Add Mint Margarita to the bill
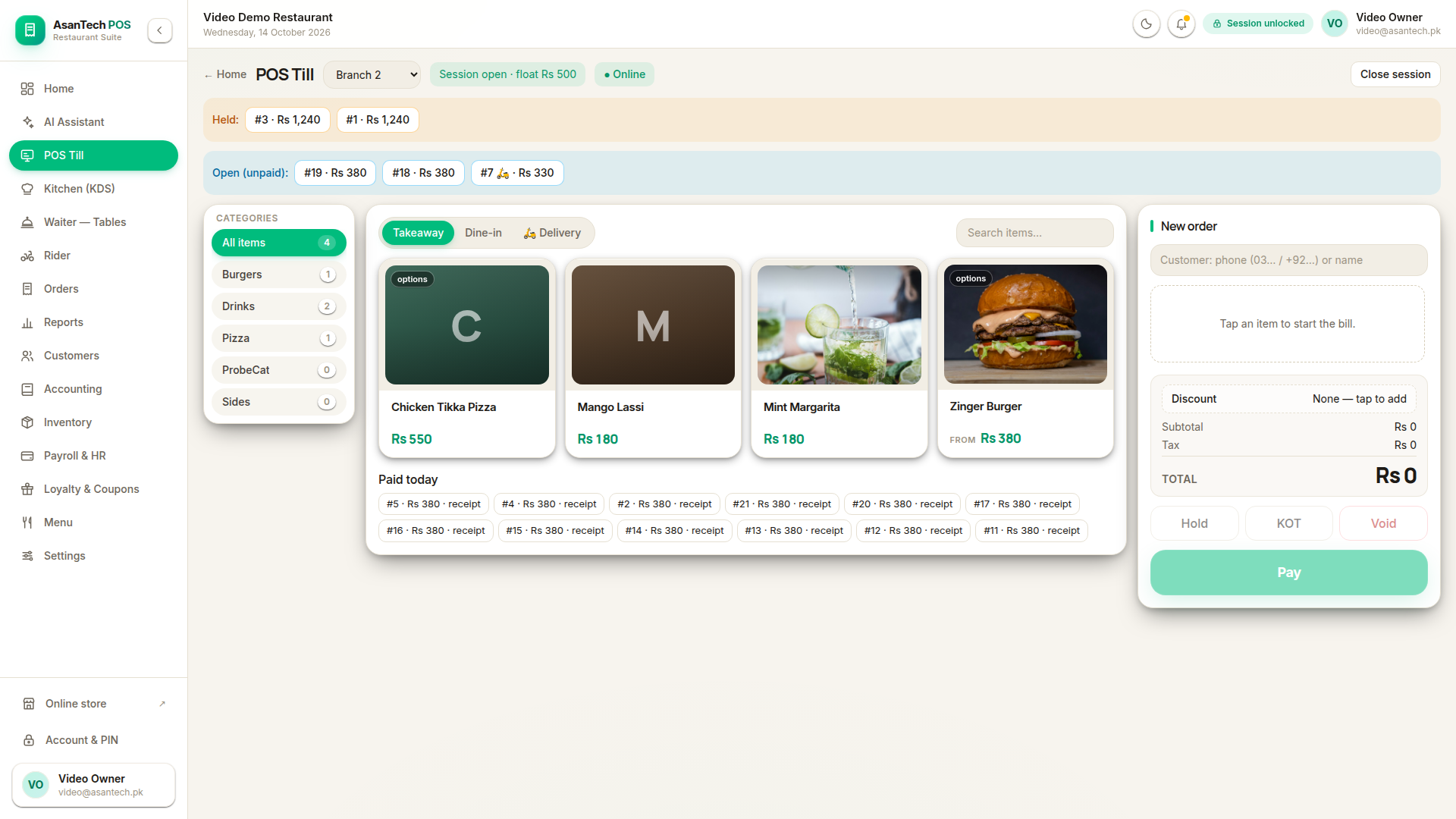Image resolution: width=1456 pixels, height=819 pixels. (839, 358)
